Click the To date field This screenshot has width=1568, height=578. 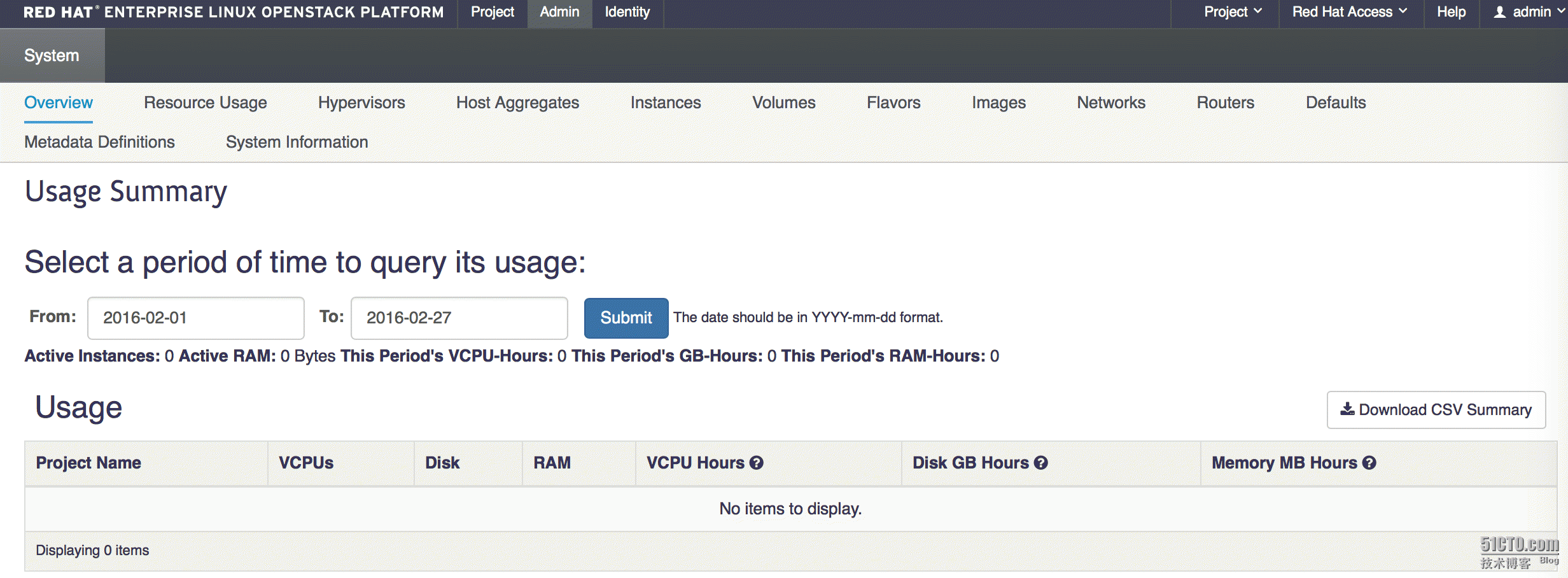(x=459, y=318)
